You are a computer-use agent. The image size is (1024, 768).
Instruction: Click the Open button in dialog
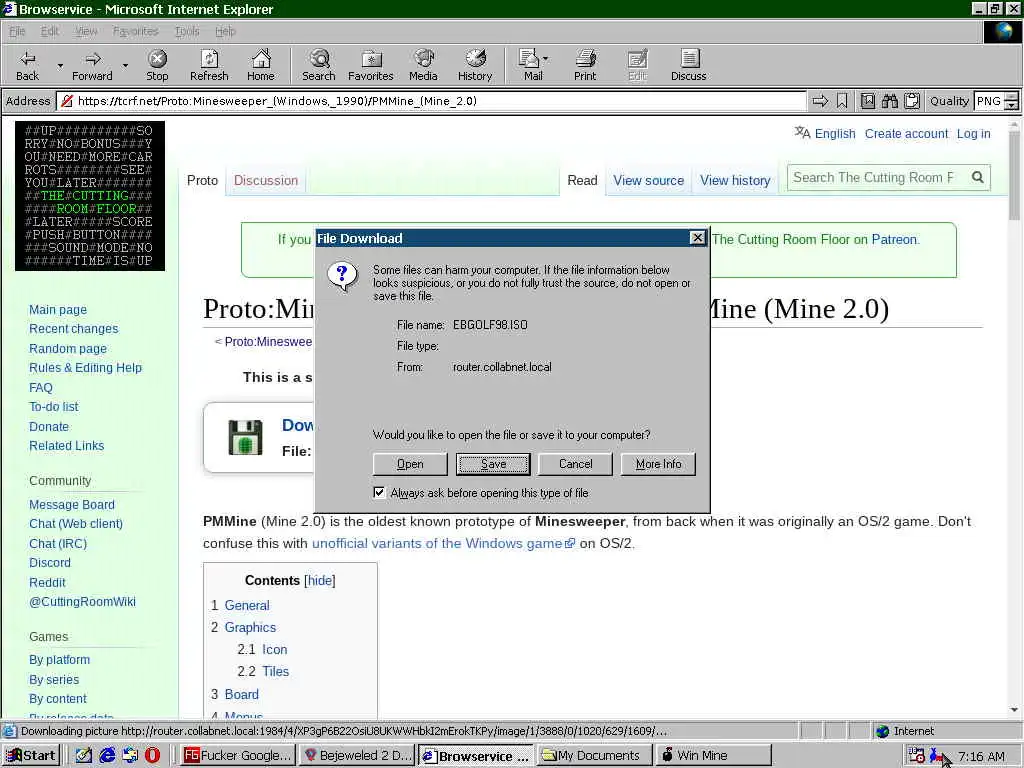click(410, 464)
